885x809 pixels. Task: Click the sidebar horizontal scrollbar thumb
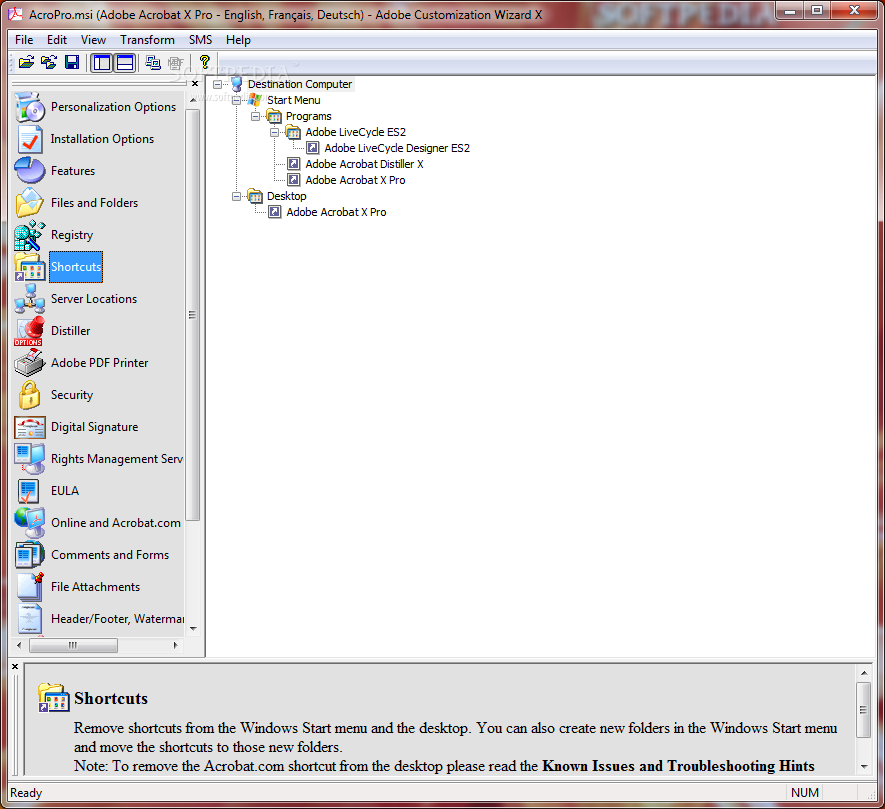coord(73,645)
